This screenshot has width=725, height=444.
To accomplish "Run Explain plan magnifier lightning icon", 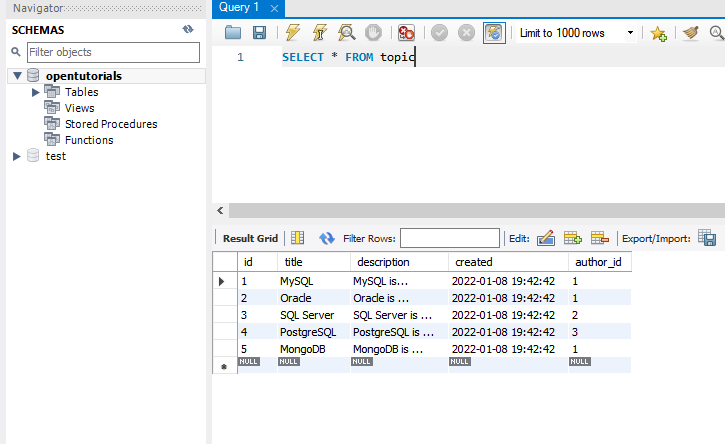I will pos(346,33).
